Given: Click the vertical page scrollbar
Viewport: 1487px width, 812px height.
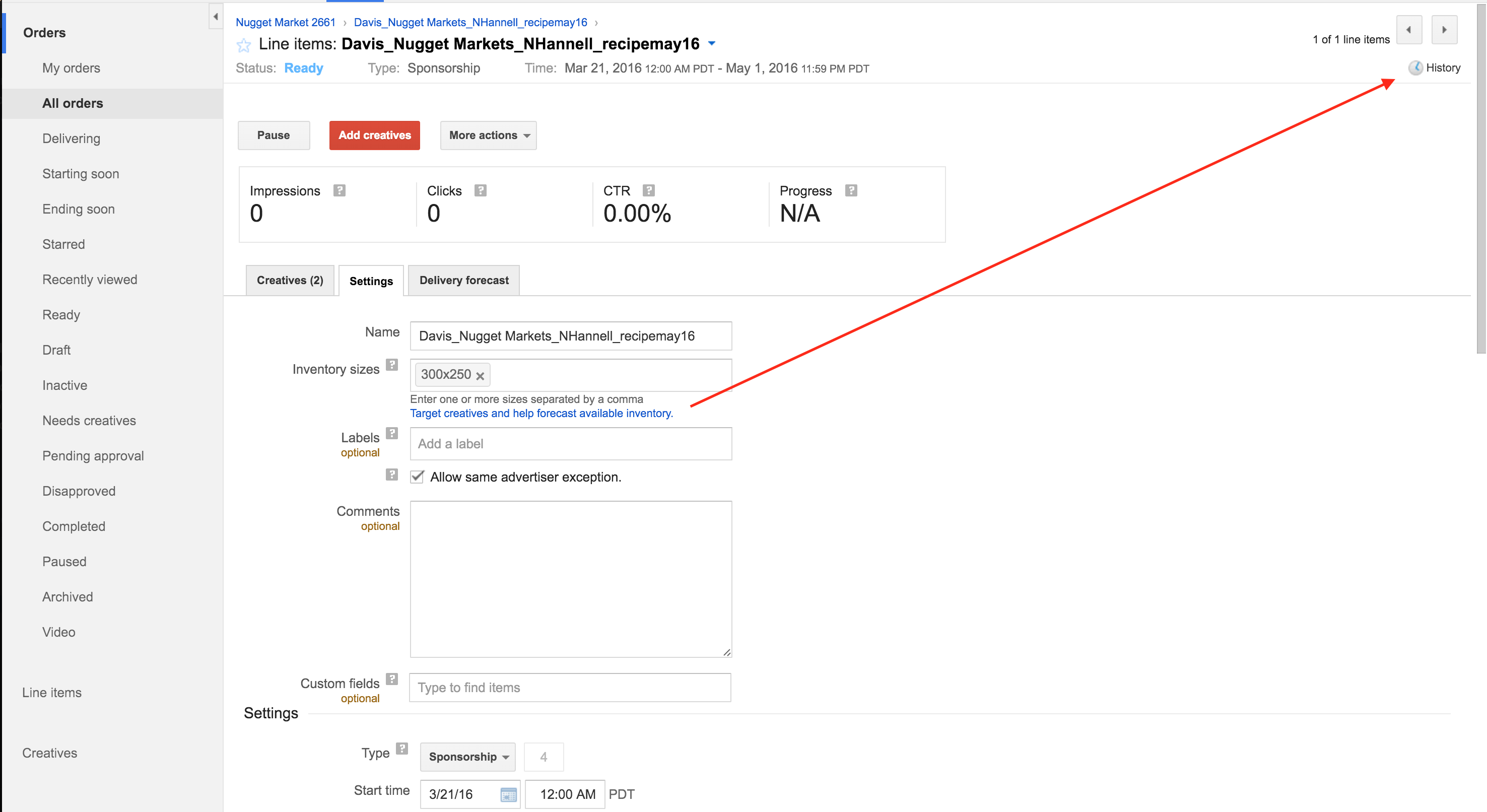Looking at the screenshot, I should pos(1480,179).
